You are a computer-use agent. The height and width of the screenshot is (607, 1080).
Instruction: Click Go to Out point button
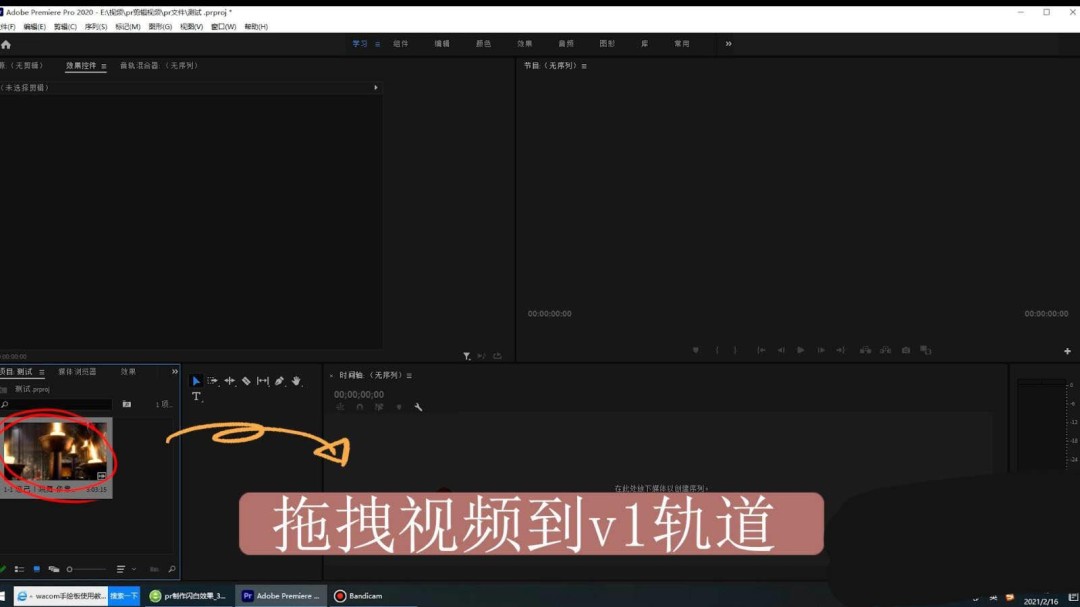click(841, 351)
